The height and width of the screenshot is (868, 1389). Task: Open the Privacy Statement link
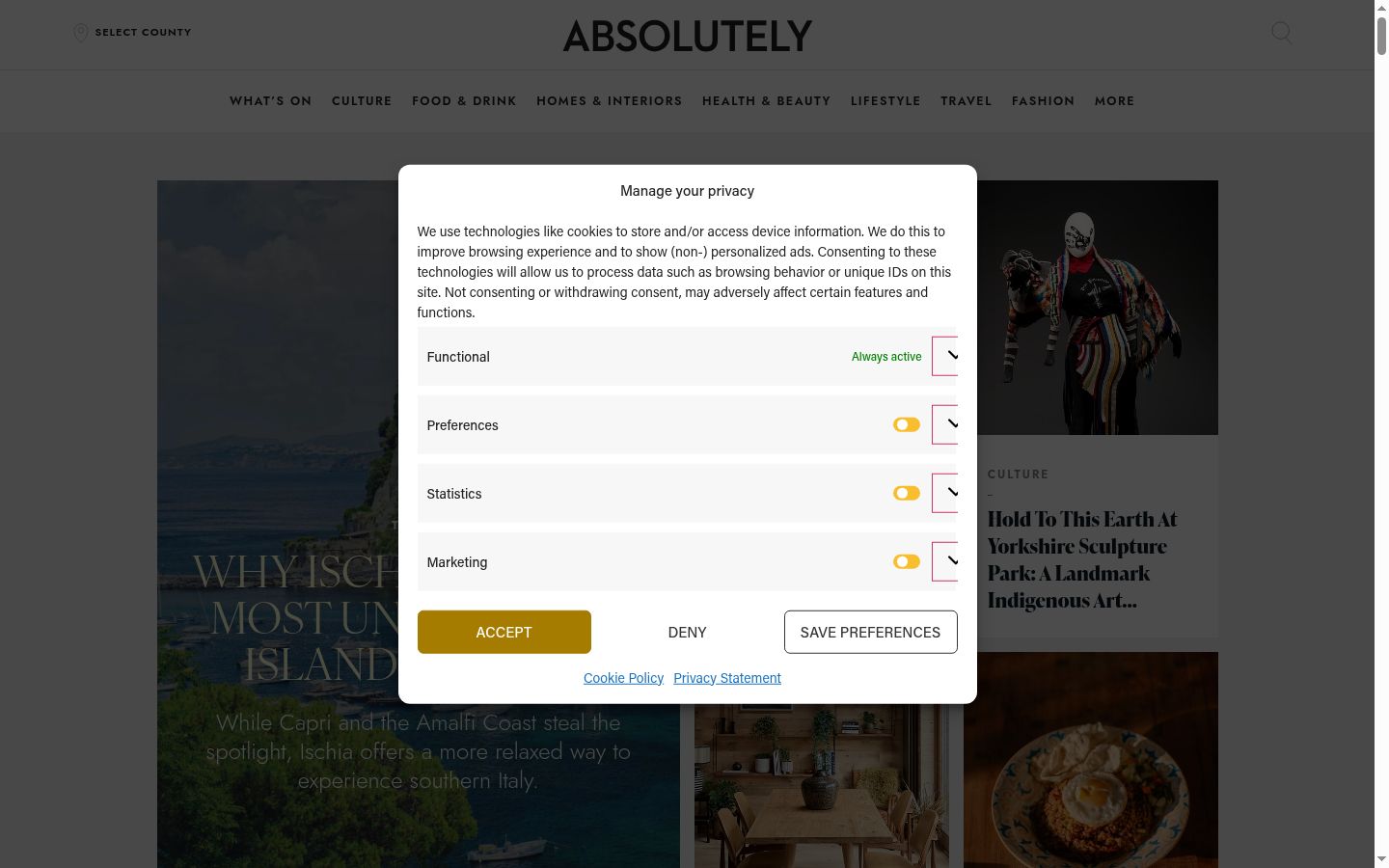(727, 678)
